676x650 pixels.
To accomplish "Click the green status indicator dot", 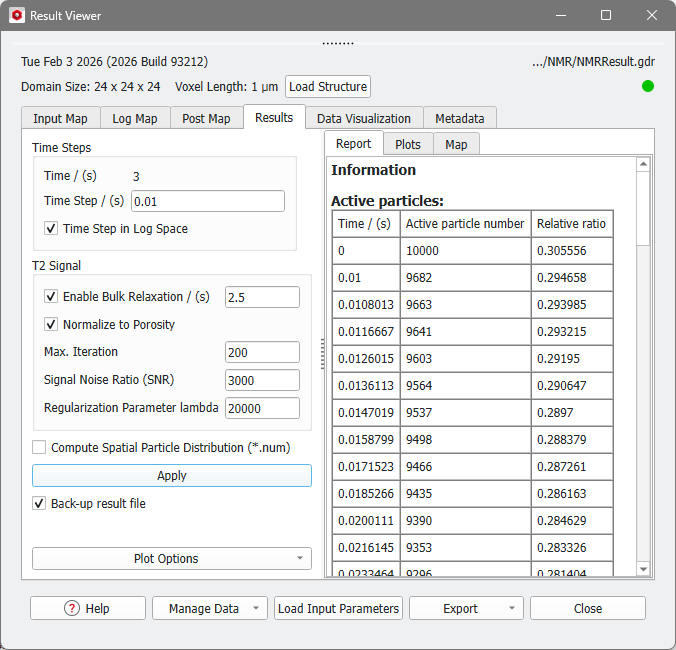I will pos(647,86).
